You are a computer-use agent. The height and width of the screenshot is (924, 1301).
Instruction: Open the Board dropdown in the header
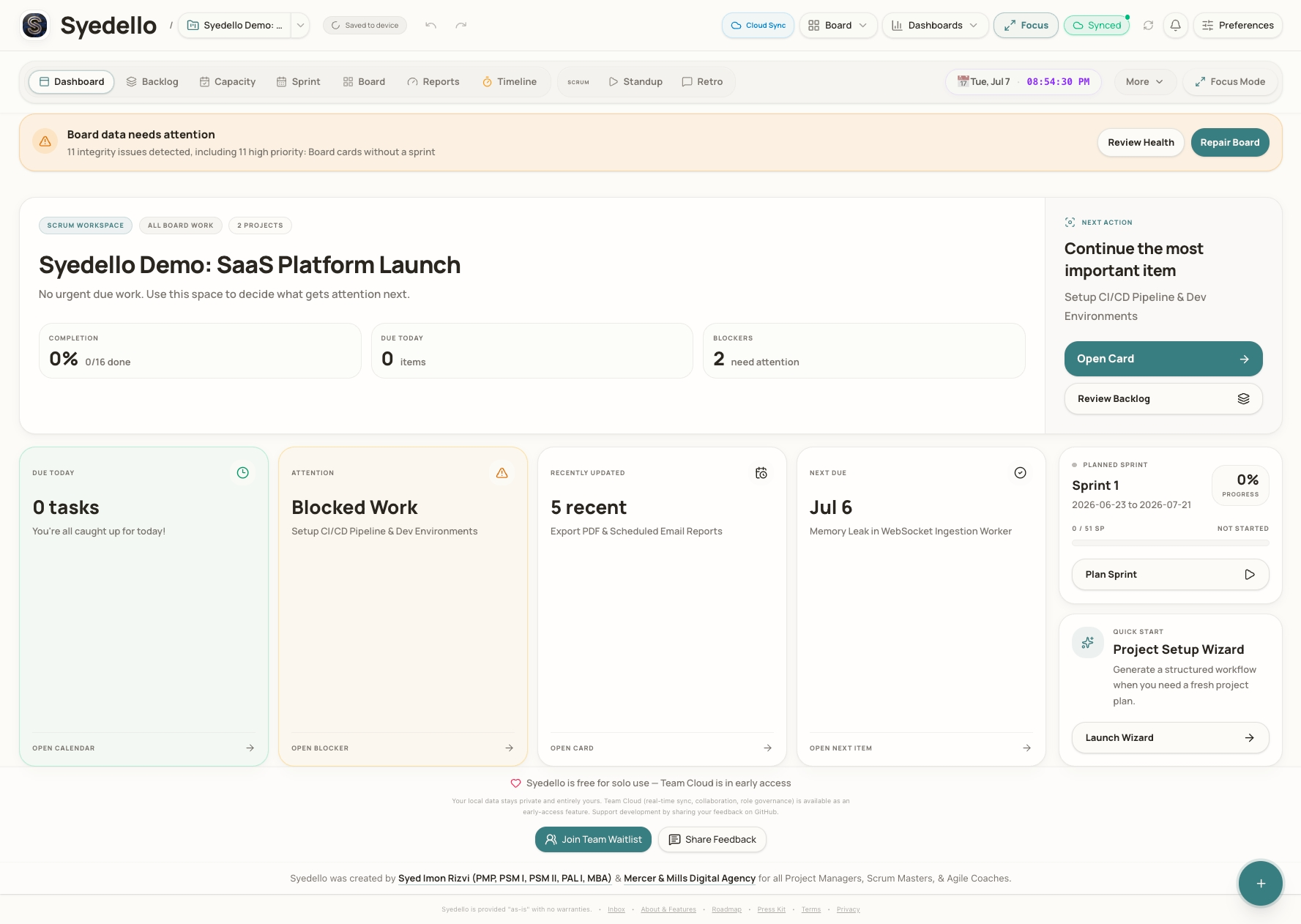(838, 25)
